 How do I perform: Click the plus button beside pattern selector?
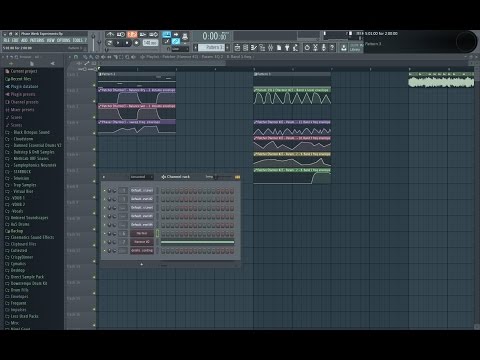228,48
